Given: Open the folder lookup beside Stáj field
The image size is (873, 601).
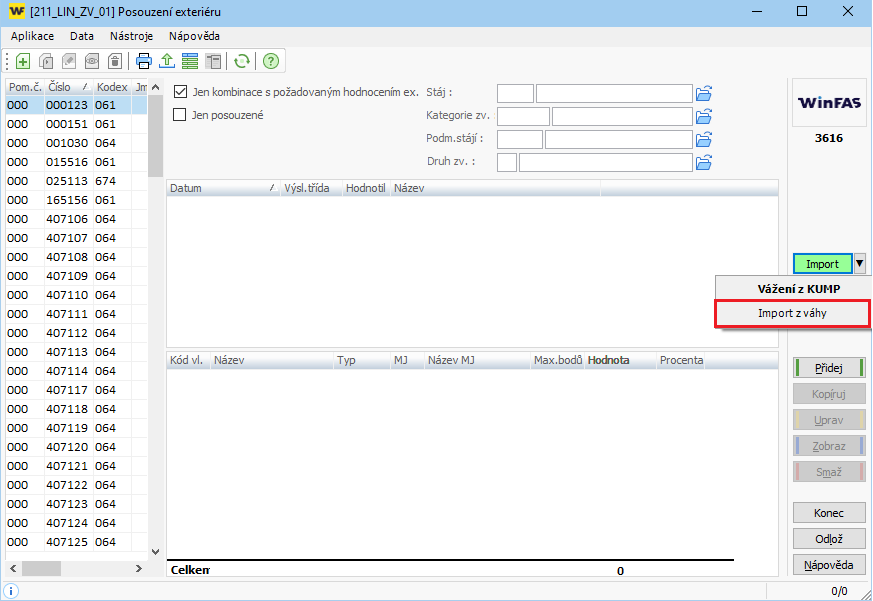Looking at the screenshot, I should point(704,94).
